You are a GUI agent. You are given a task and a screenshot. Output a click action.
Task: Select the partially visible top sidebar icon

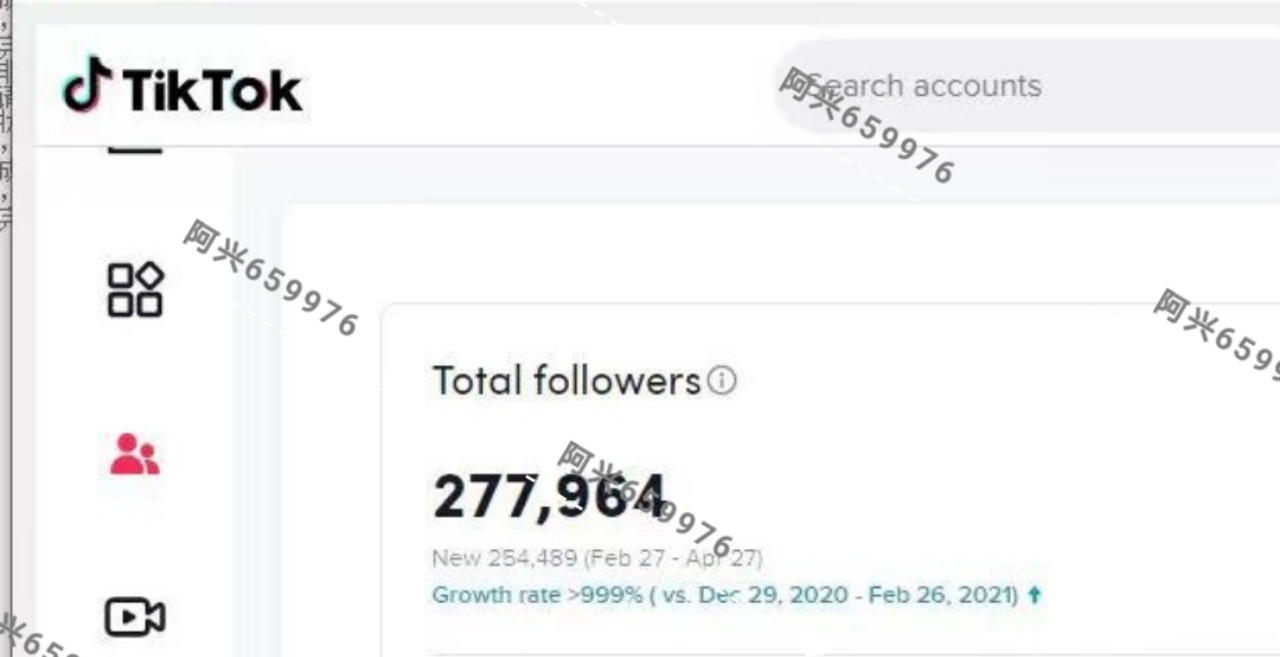click(x=135, y=149)
